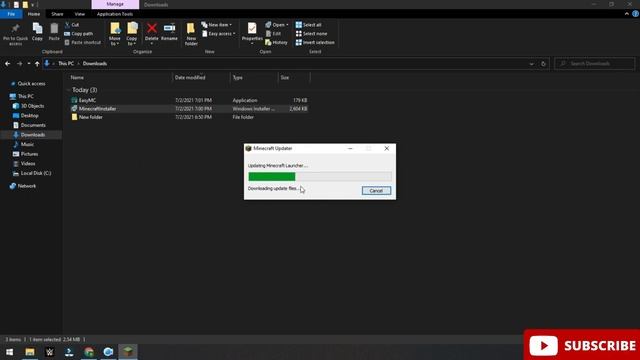
Task: Go up one folder level
Action: point(37,64)
